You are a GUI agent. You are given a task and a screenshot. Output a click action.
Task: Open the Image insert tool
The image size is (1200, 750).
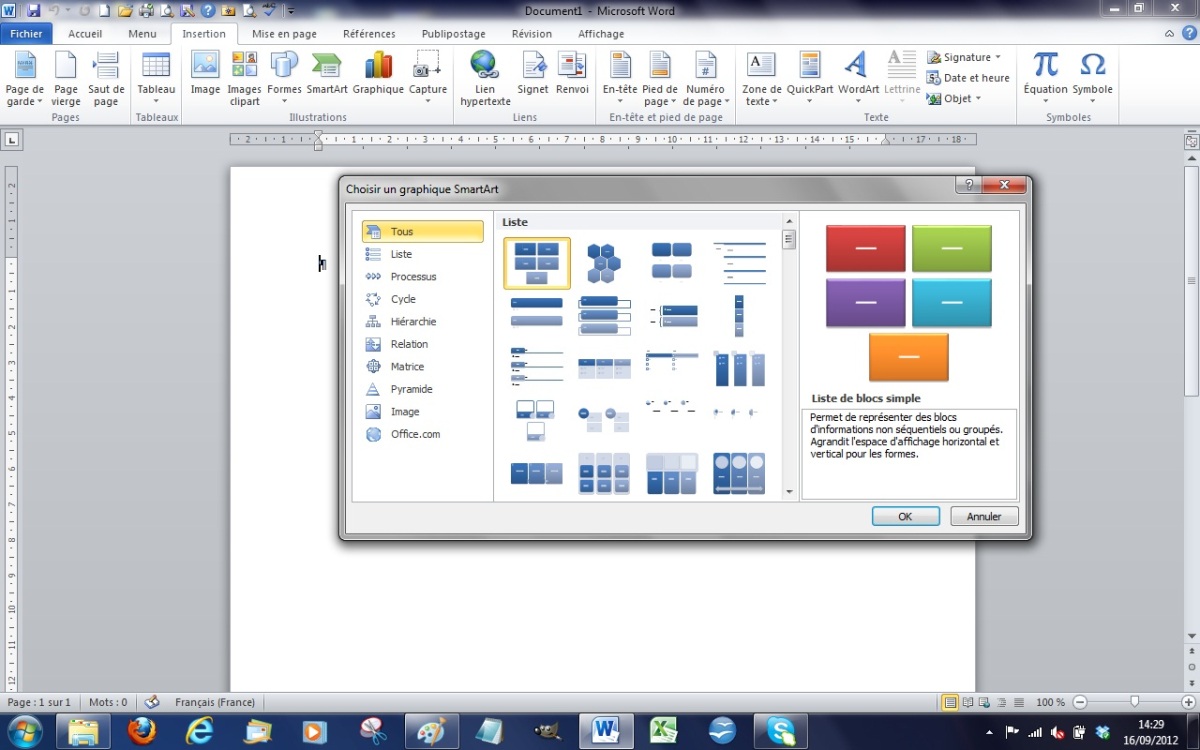(205, 74)
